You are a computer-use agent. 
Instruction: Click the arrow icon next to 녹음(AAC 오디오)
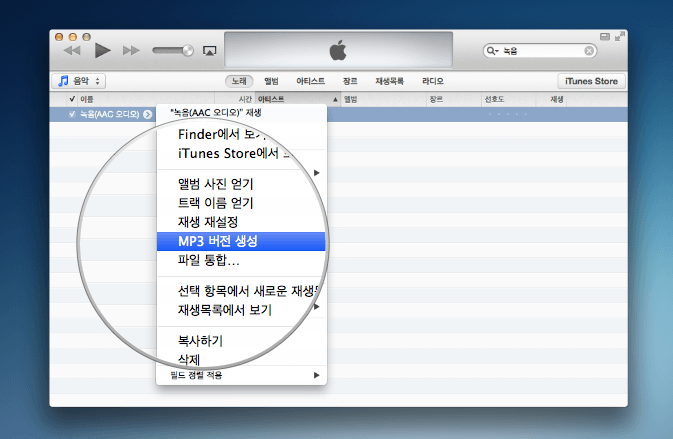[x=147, y=114]
